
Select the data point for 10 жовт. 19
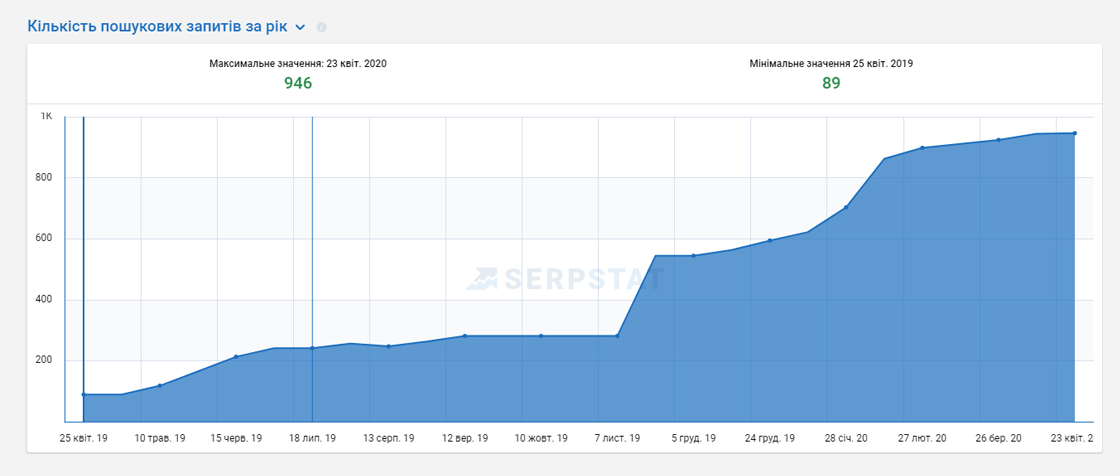541,336
